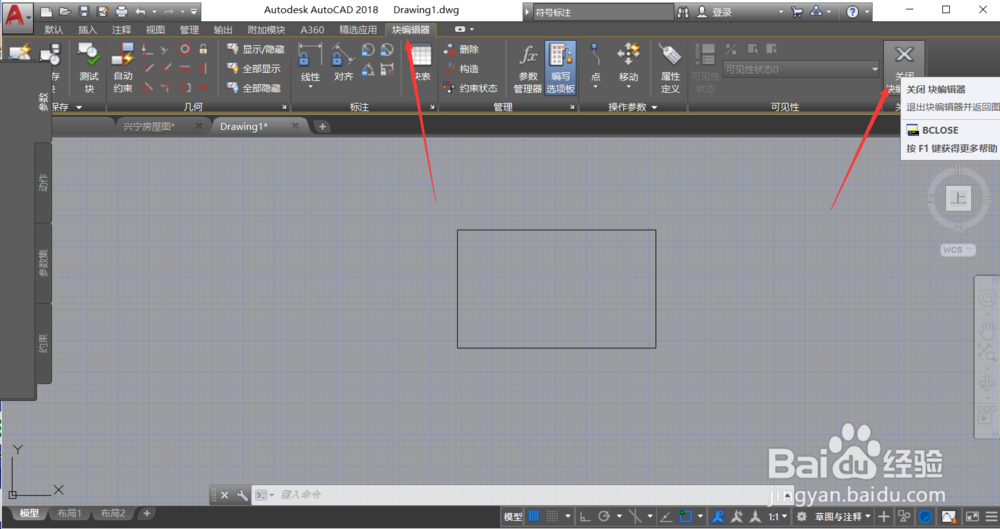
Task: Open the 草图与注释 workspace dropdown
Action: (842, 516)
